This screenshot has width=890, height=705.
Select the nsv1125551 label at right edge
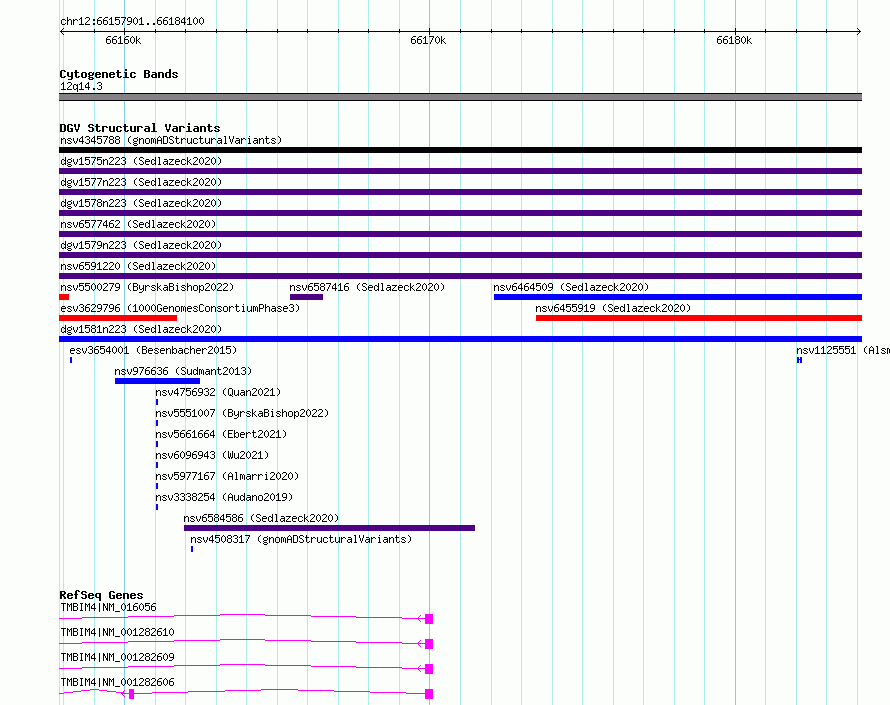tap(843, 350)
